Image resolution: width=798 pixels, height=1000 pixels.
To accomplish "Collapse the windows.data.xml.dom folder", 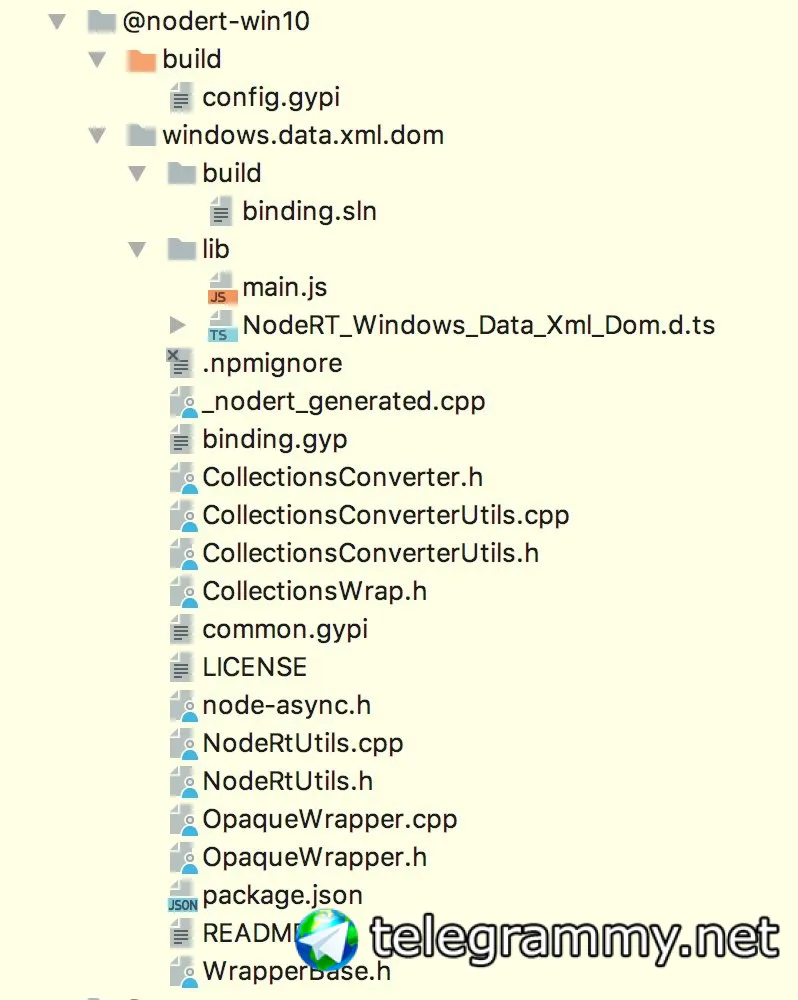I will pyautogui.click(x=97, y=135).
